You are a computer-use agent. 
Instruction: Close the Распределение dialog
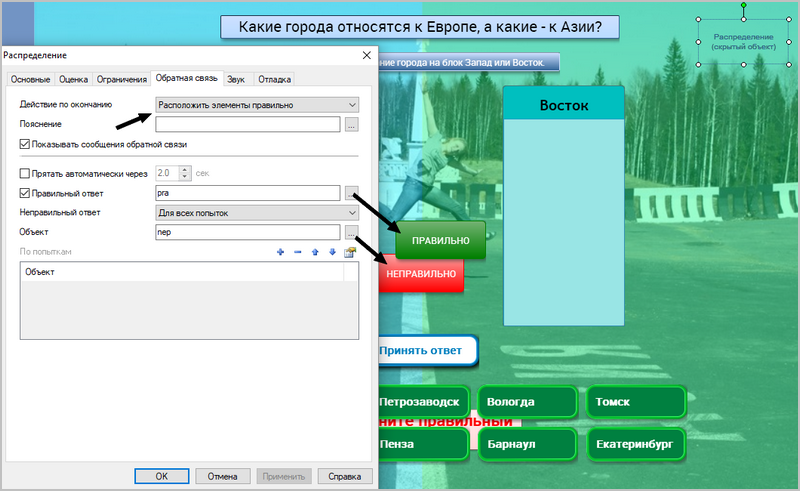click(366, 55)
